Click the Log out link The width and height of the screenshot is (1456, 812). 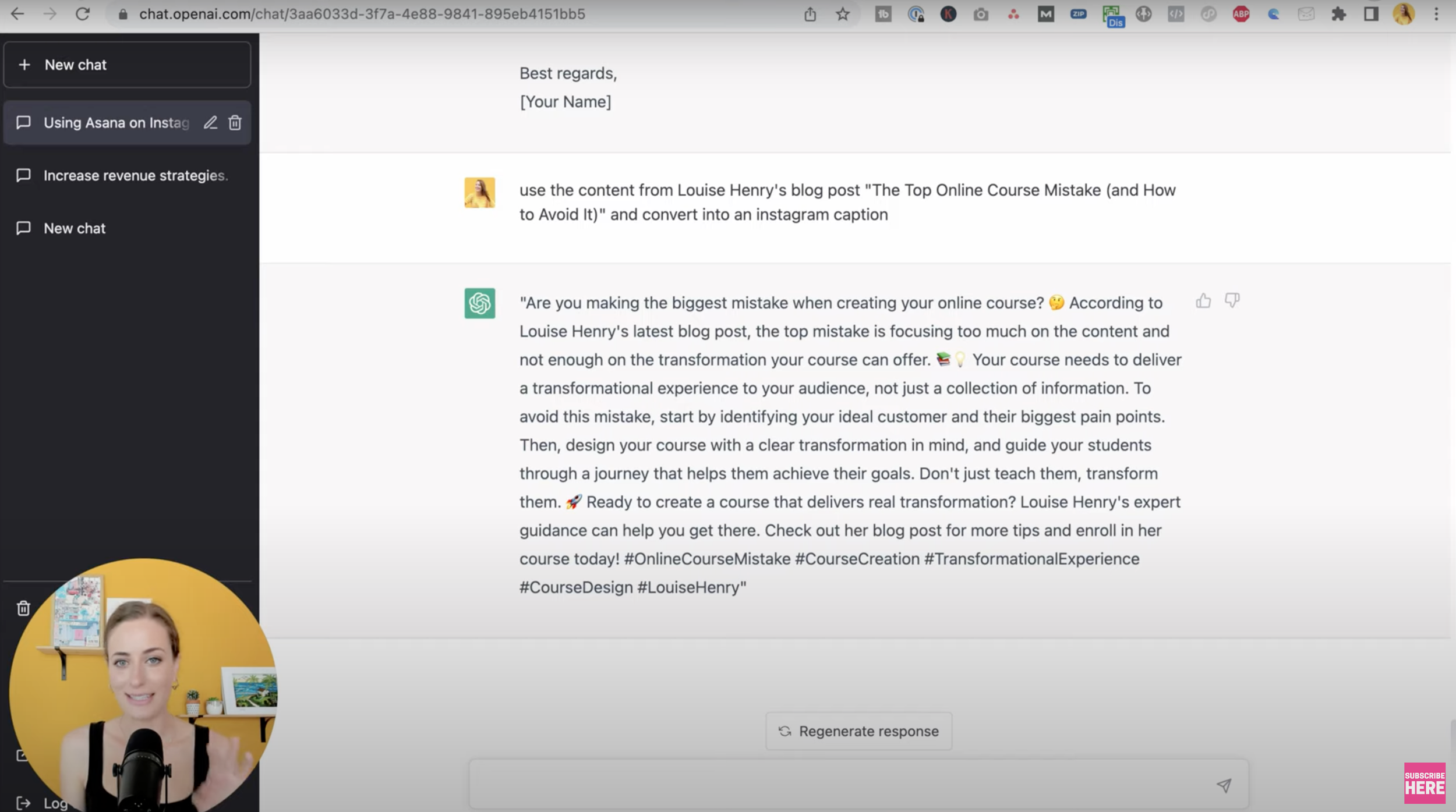(42, 803)
